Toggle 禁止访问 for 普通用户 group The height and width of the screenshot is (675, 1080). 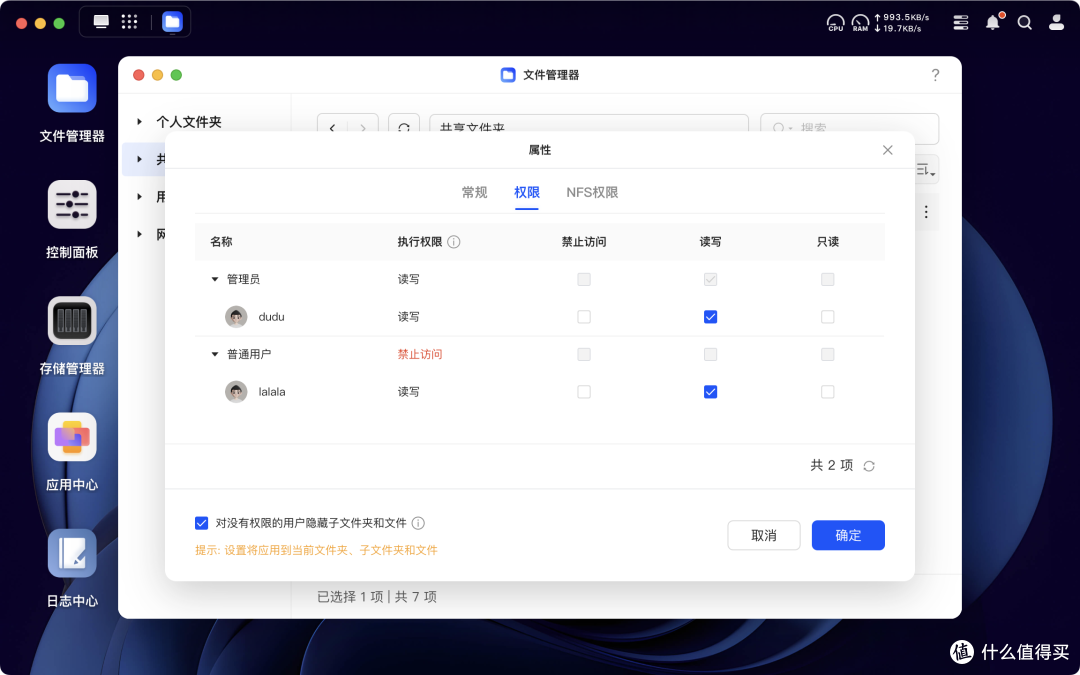584,355
